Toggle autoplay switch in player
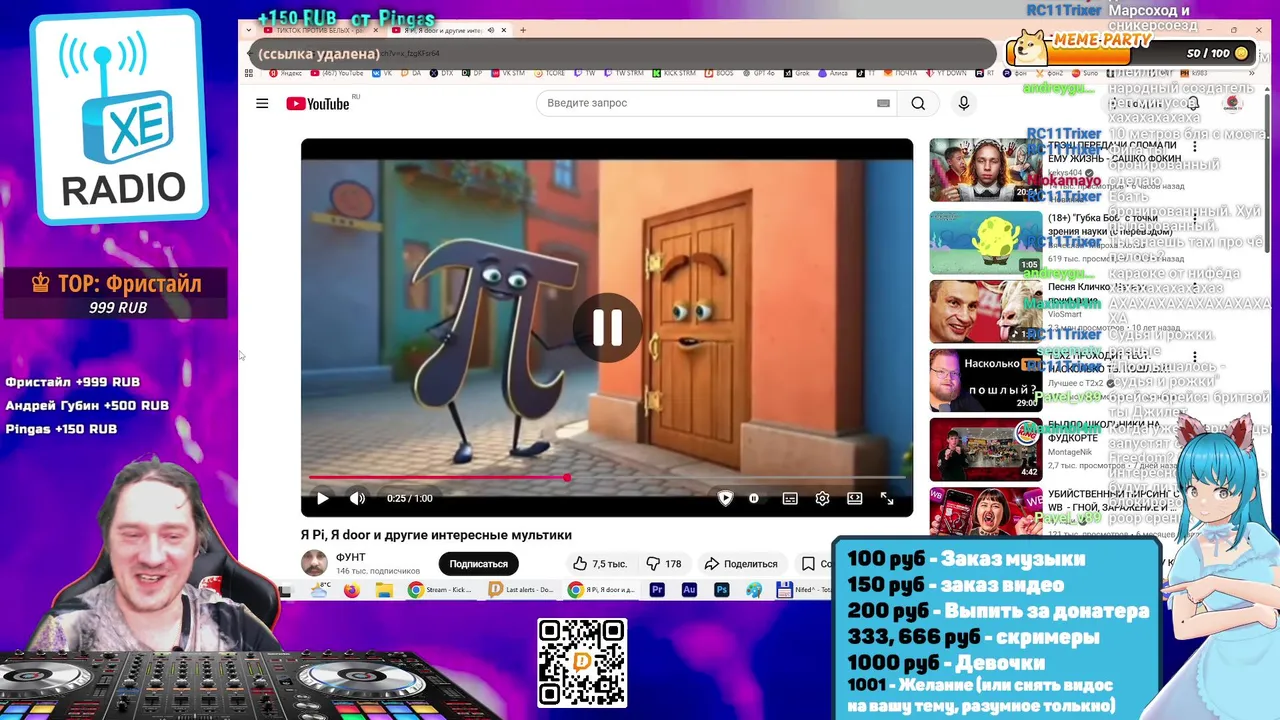1280x720 pixels. pos(754,498)
